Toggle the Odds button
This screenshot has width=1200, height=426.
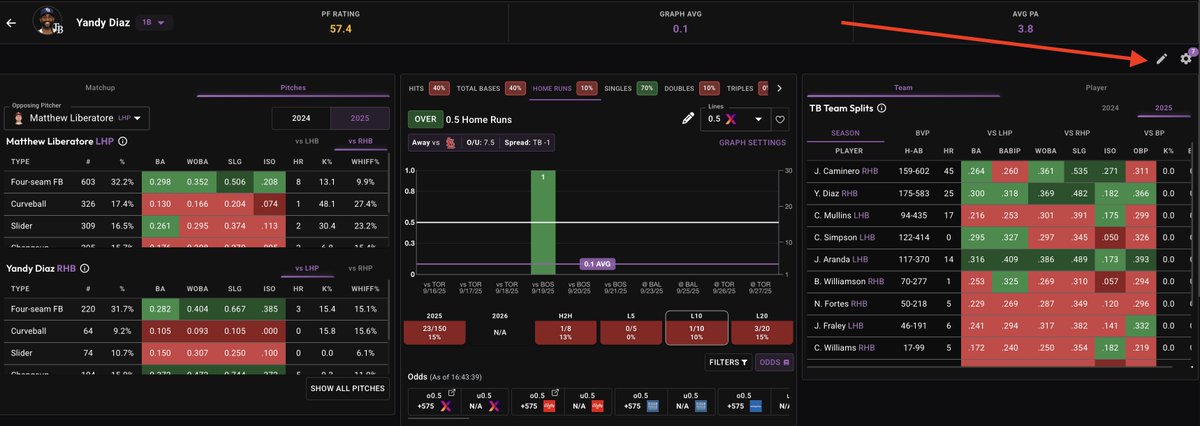[x=774, y=362]
